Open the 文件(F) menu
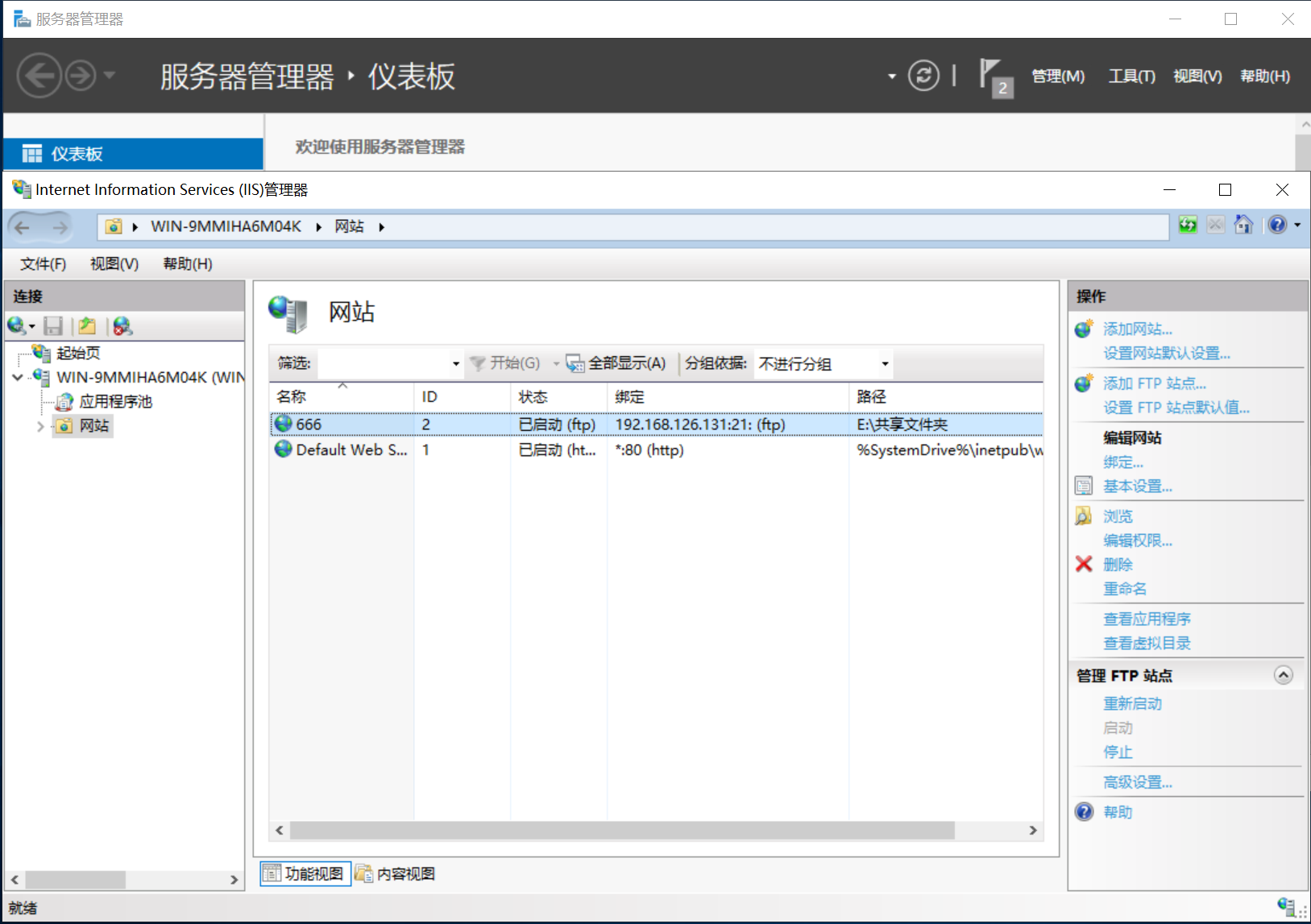This screenshot has height=924, width=1311. point(43,263)
